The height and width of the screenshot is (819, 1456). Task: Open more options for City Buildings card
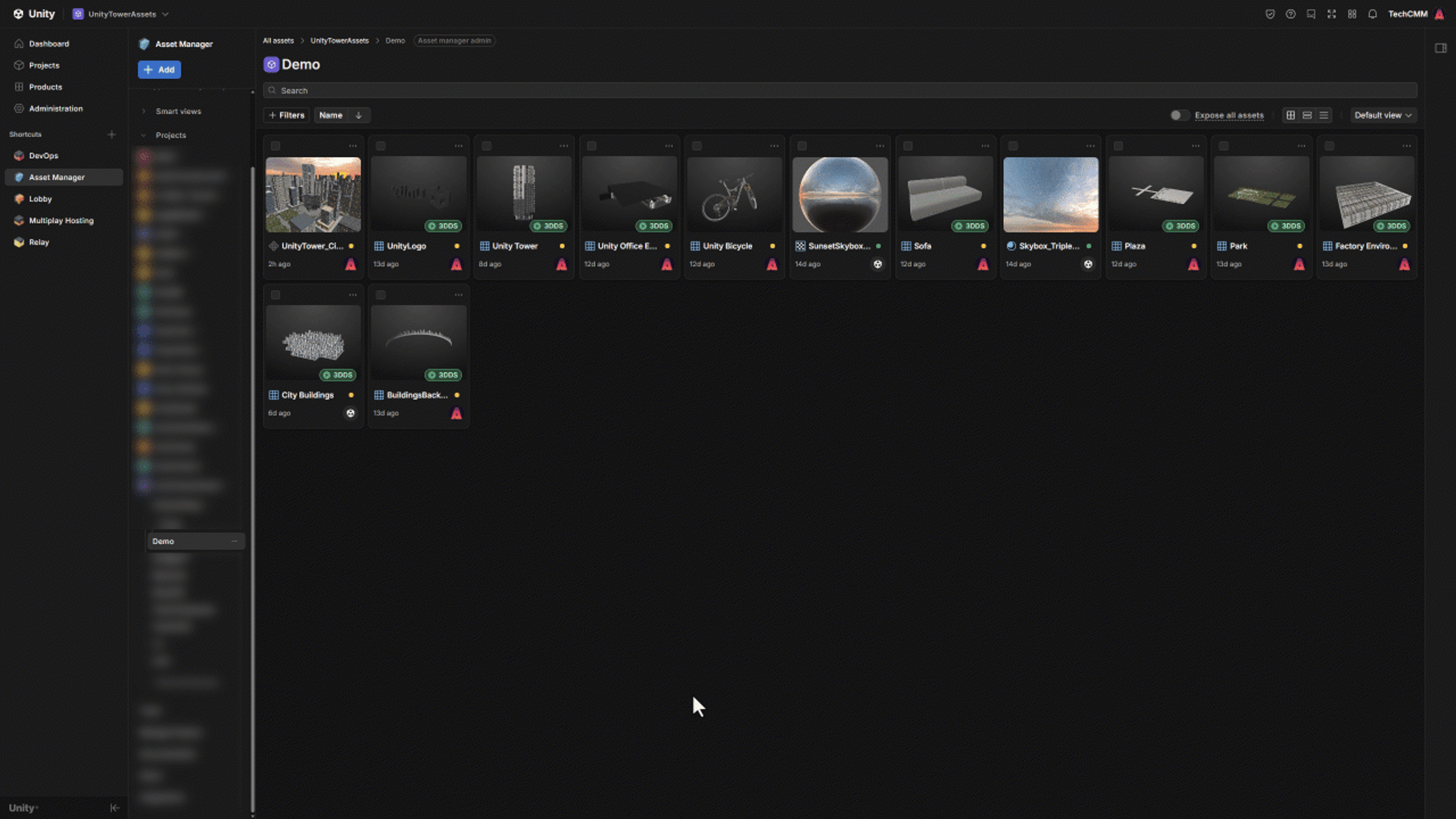pos(353,295)
